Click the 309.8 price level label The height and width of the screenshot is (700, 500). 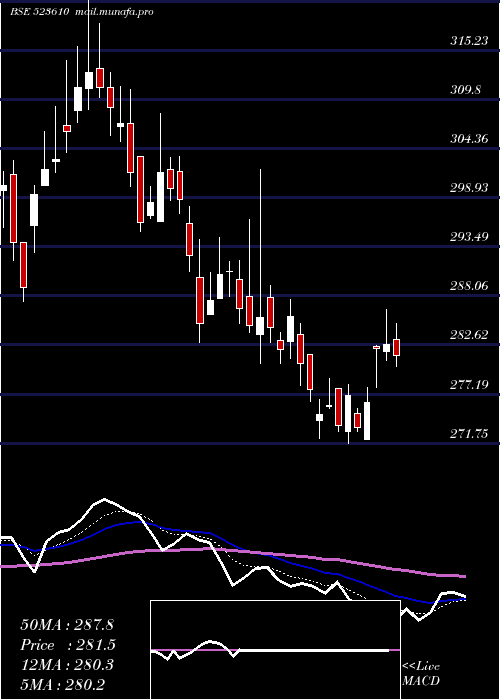click(x=465, y=90)
